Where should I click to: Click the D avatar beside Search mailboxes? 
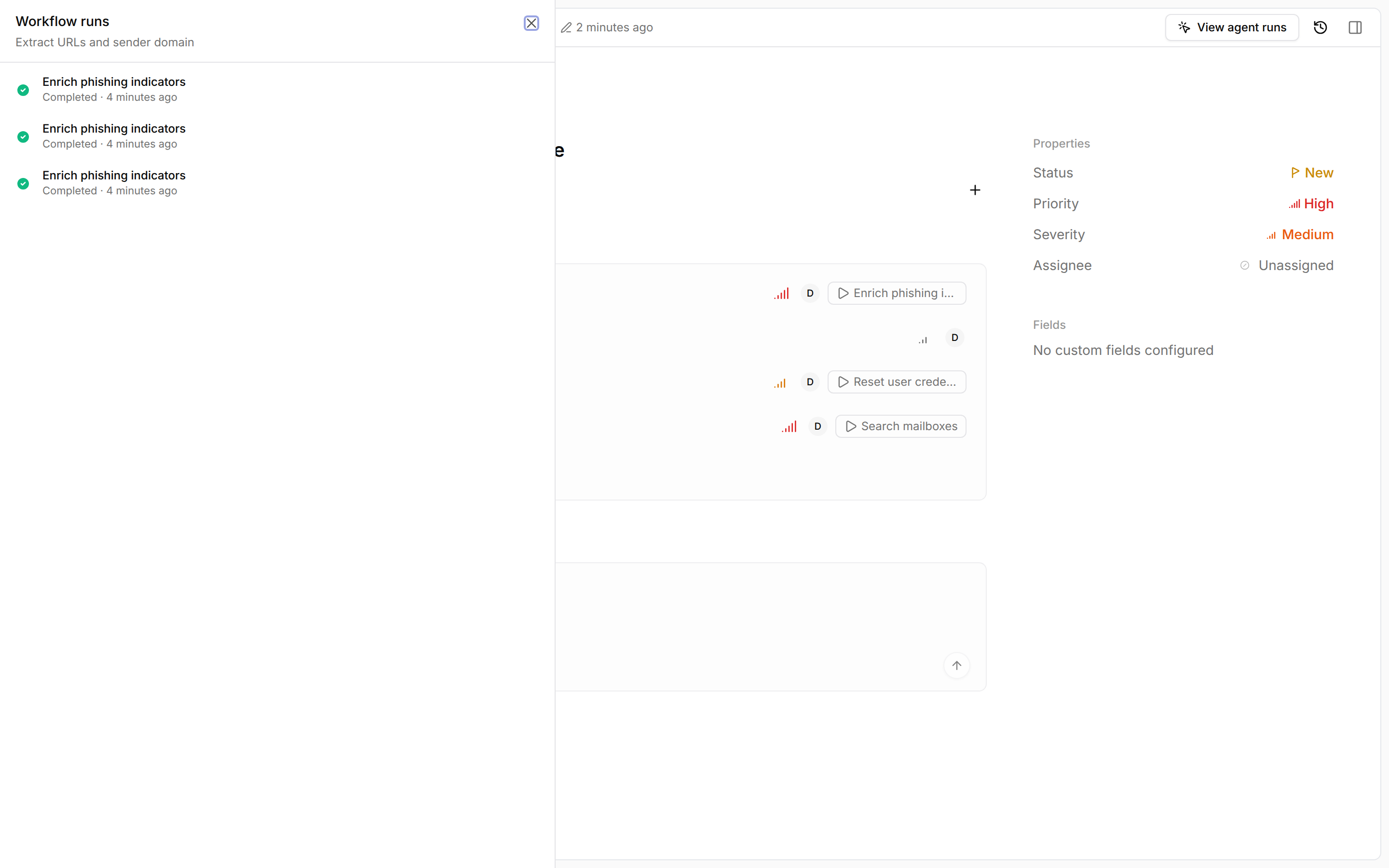click(x=818, y=426)
